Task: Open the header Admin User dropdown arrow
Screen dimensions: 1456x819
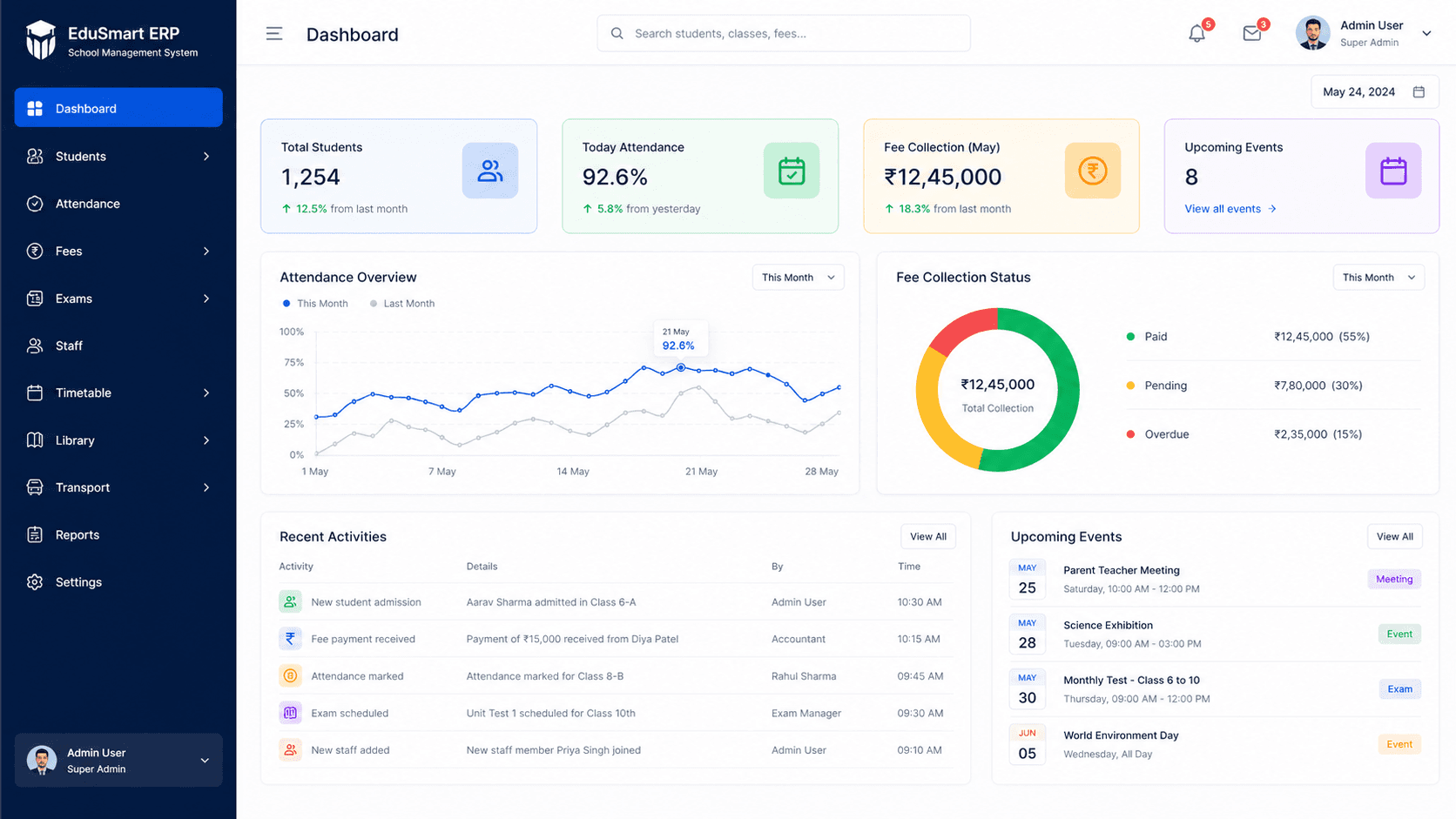Action: click(1426, 34)
